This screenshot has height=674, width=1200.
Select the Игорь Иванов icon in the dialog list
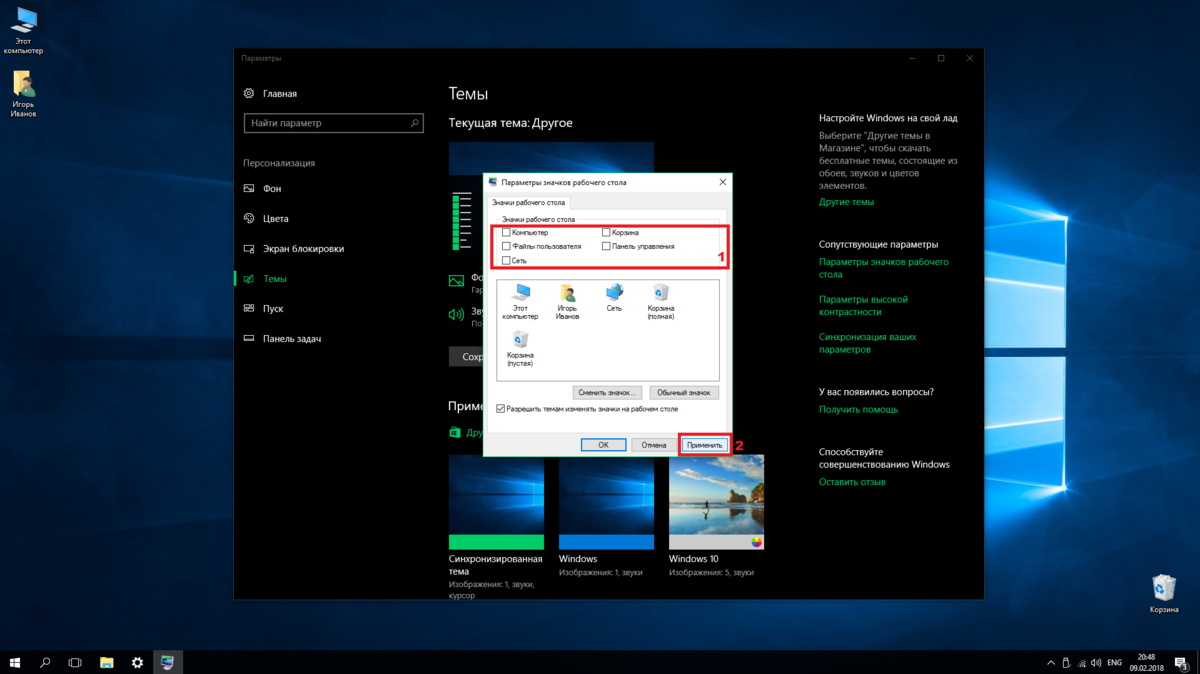click(568, 300)
